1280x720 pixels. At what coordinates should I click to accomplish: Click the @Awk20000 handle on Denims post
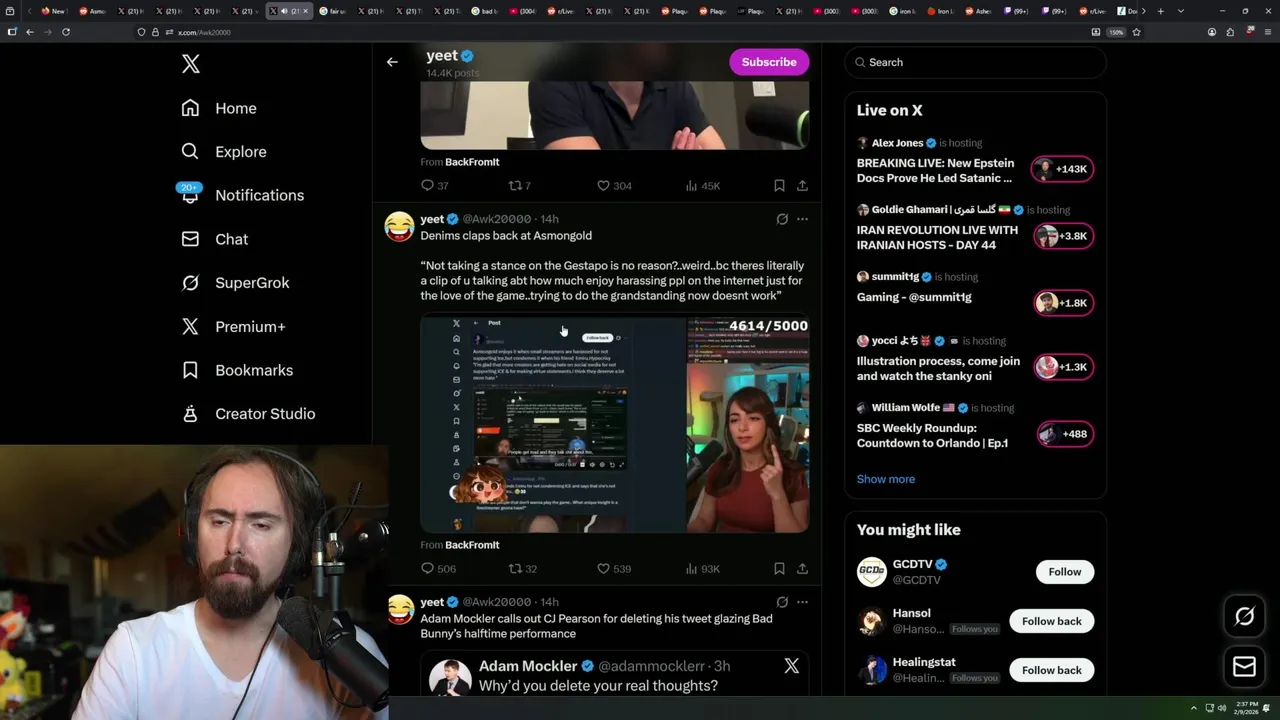click(x=496, y=219)
